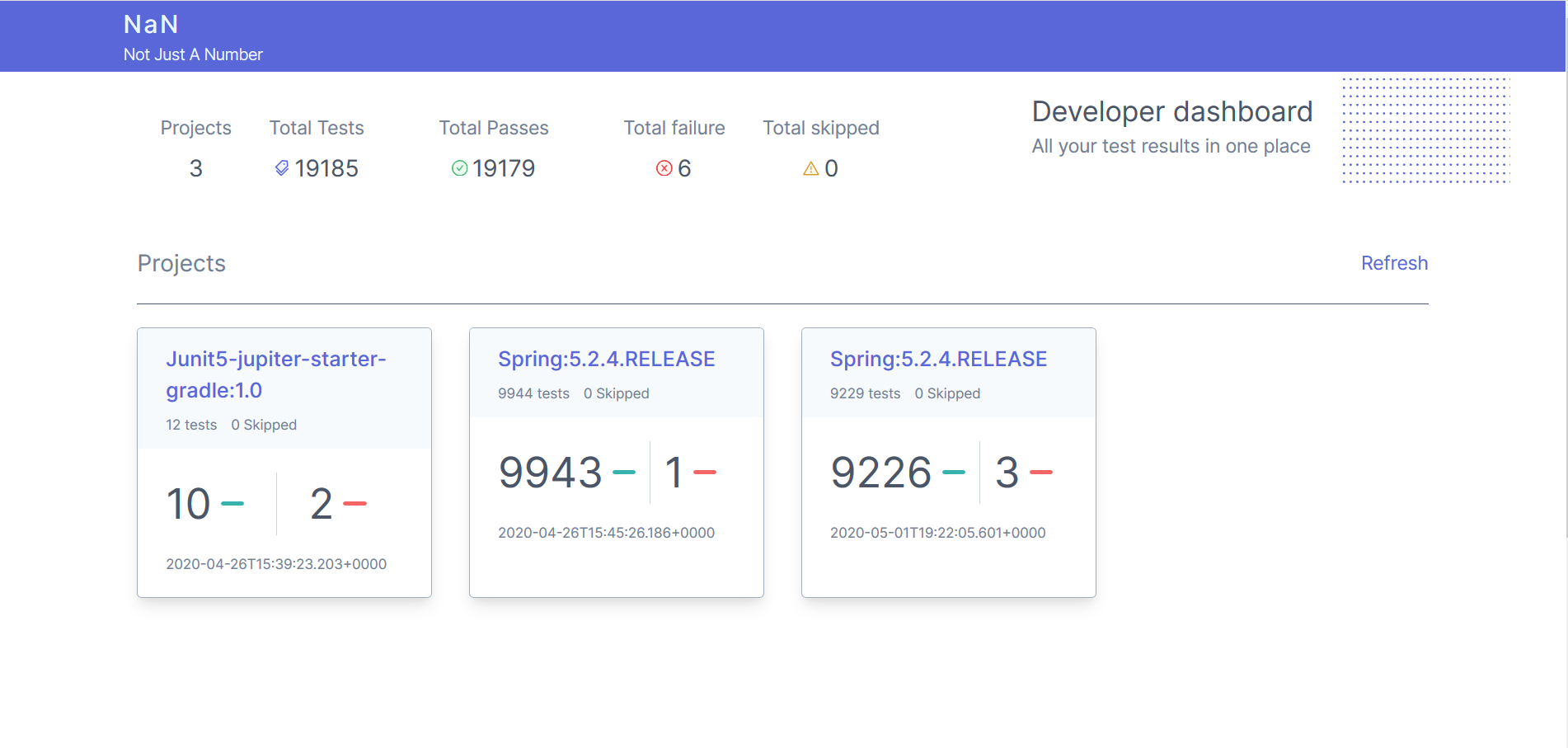Screen dimensions: 1568x748
Task: Click timestamp 2020-04-26T15:39:23.203+0000
Action: click(276, 564)
